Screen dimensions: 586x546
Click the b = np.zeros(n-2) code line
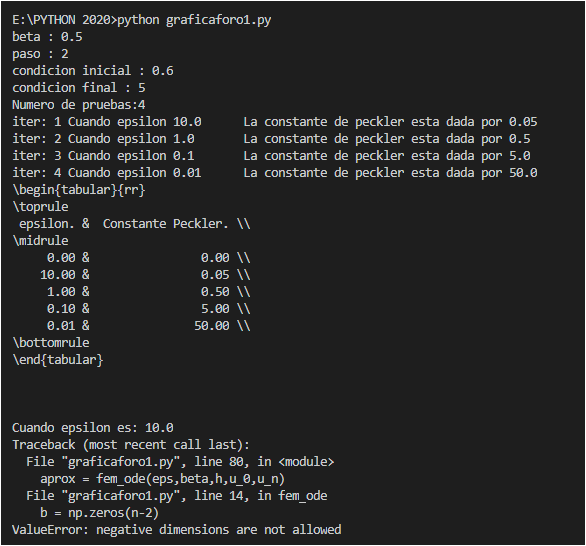pyautogui.click(x=99, y=513)
